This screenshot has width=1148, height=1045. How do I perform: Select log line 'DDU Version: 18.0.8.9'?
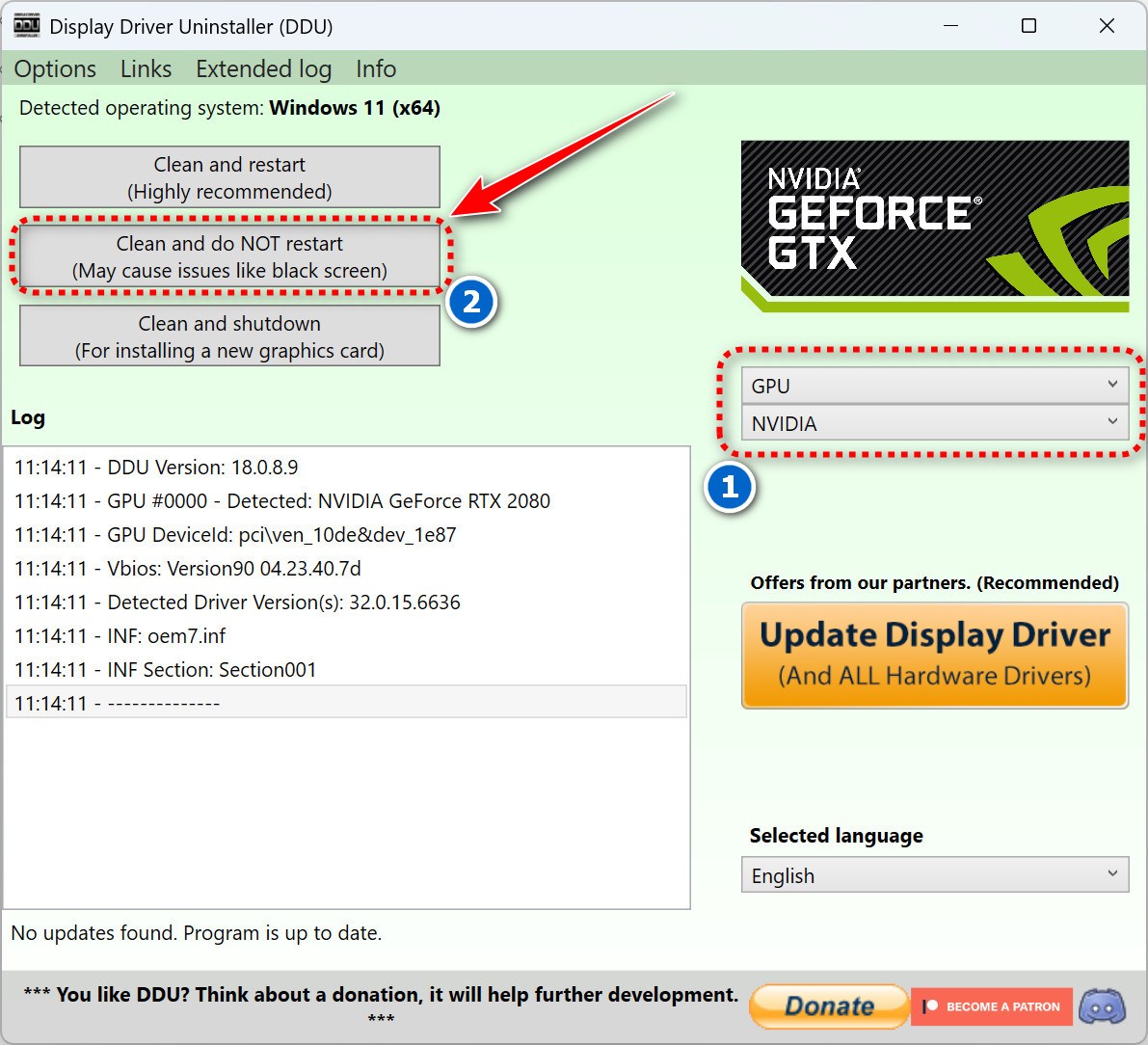(x=346, y=468)
